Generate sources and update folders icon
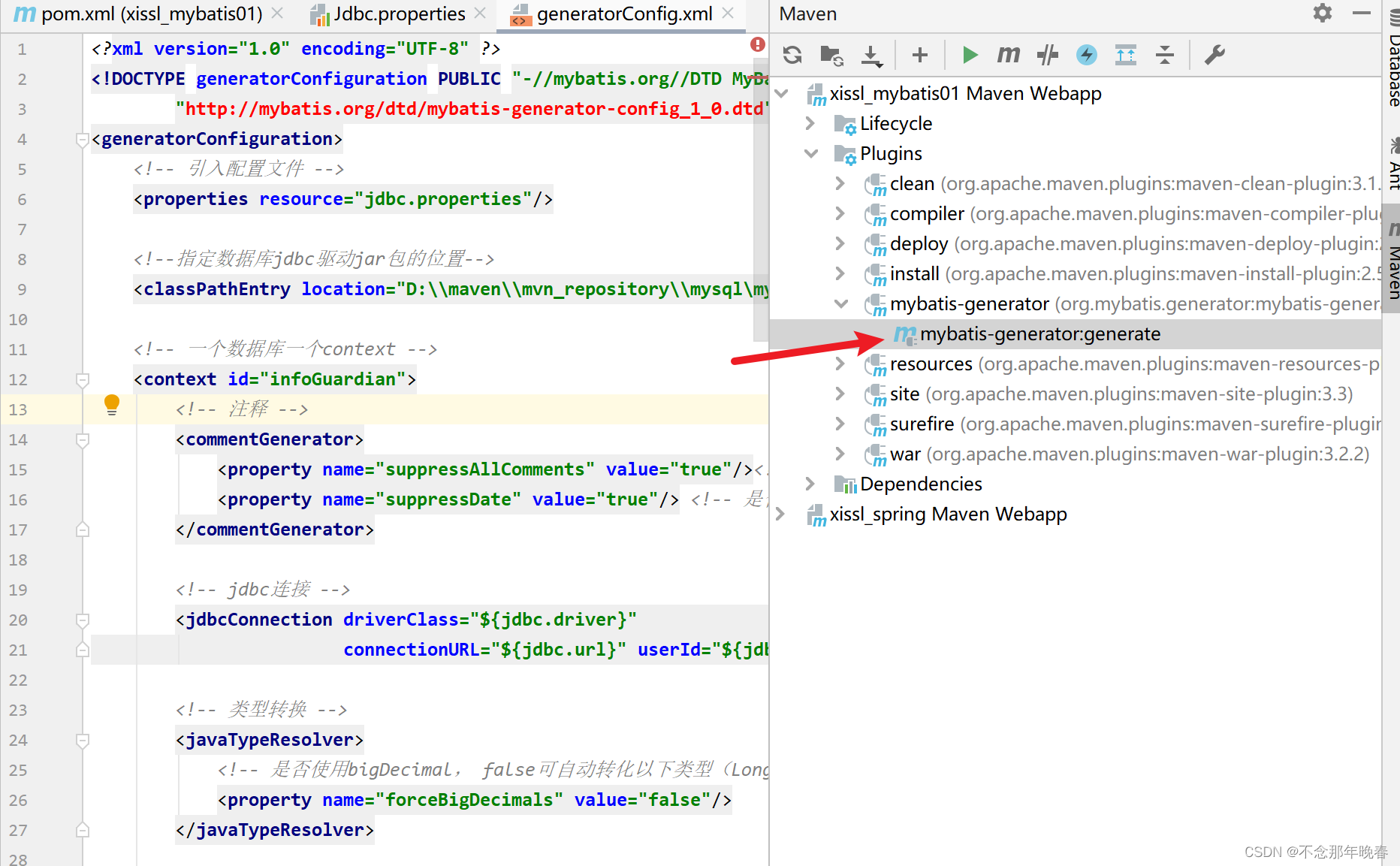 pos(831,55)
